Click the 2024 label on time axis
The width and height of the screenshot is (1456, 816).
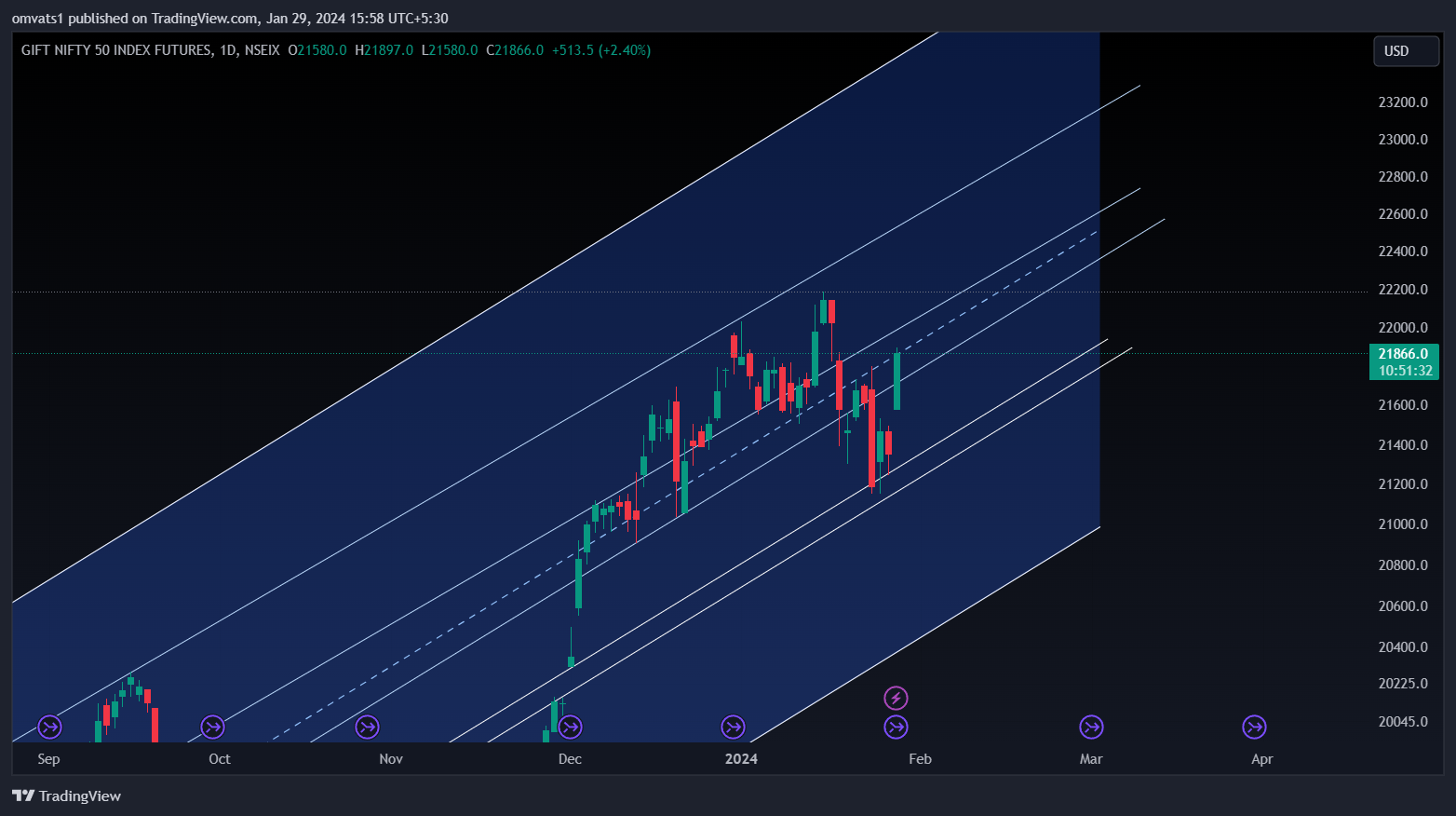pos(741,759)
